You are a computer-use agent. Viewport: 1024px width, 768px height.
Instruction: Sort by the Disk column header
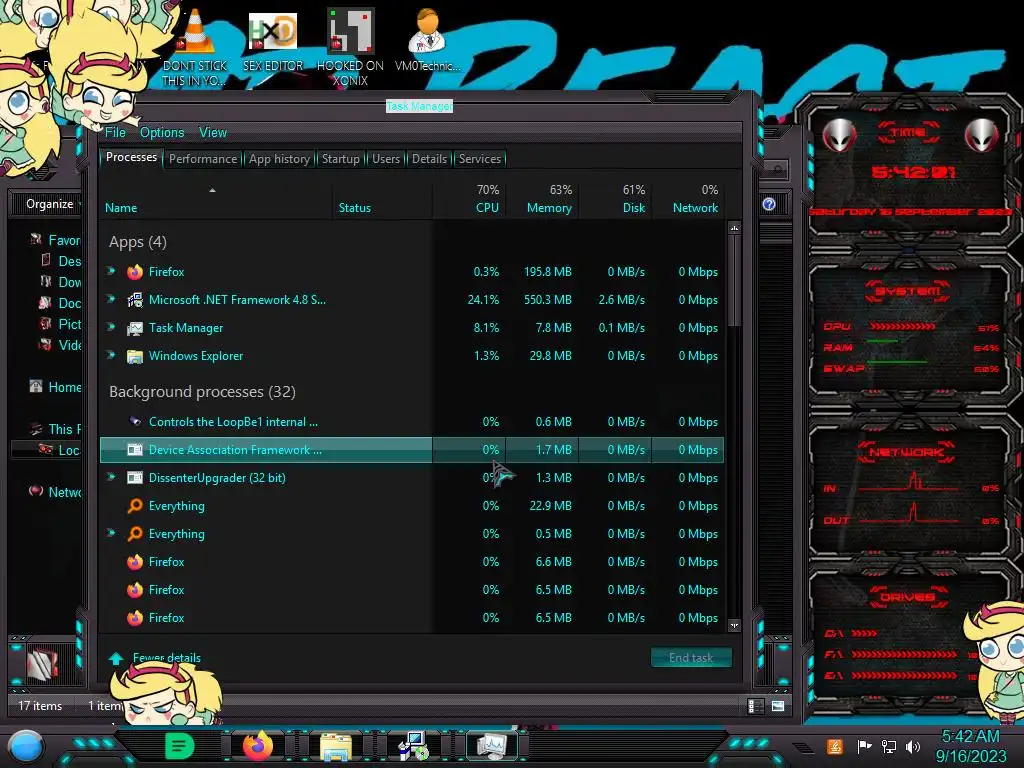coord(633,208)
